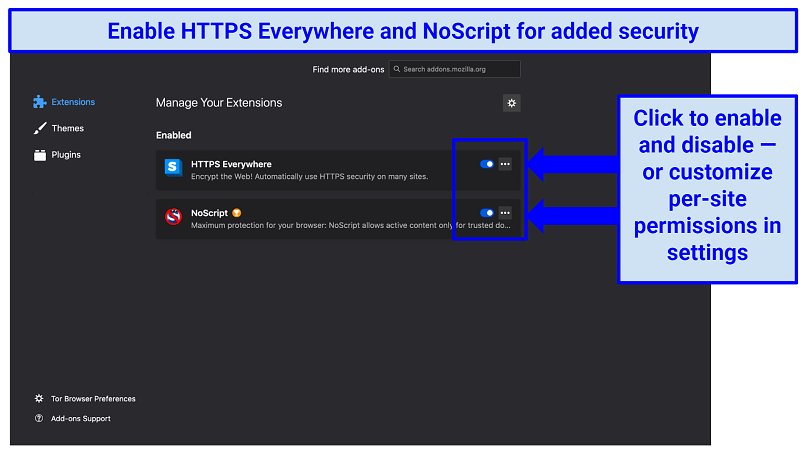The height and width of the screenshot is (453, 806).
Task: Focus the Search addons.mozilla.org field
Action: tap(454, 69)
